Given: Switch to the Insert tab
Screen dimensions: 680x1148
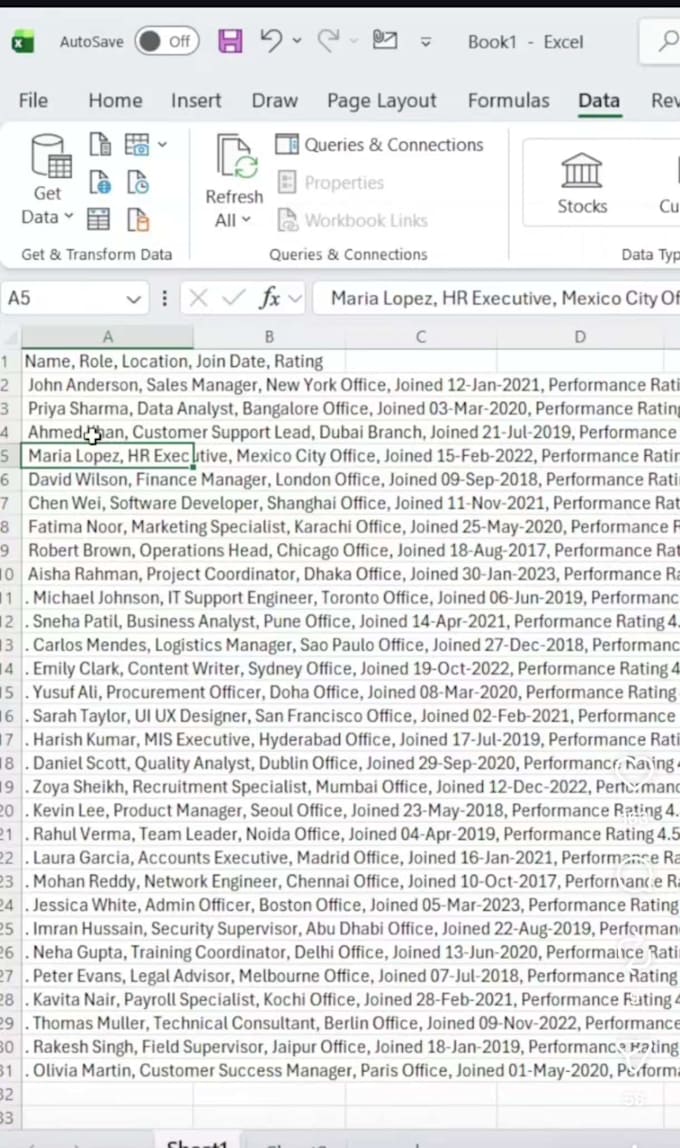Looking at the screenshot, I should click(x=195, y=100).
